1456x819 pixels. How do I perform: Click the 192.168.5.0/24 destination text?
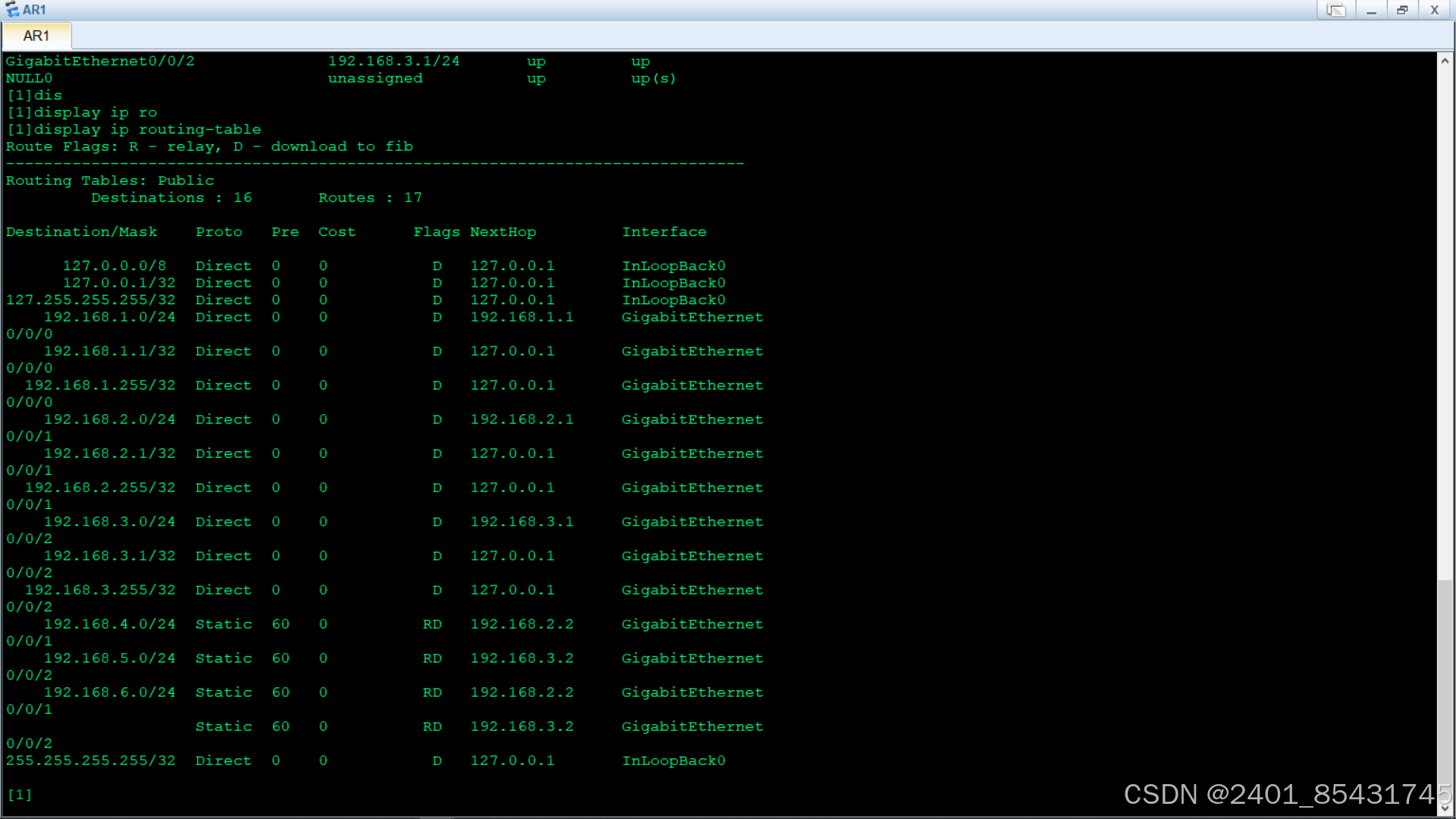click(x=109, y=658)
